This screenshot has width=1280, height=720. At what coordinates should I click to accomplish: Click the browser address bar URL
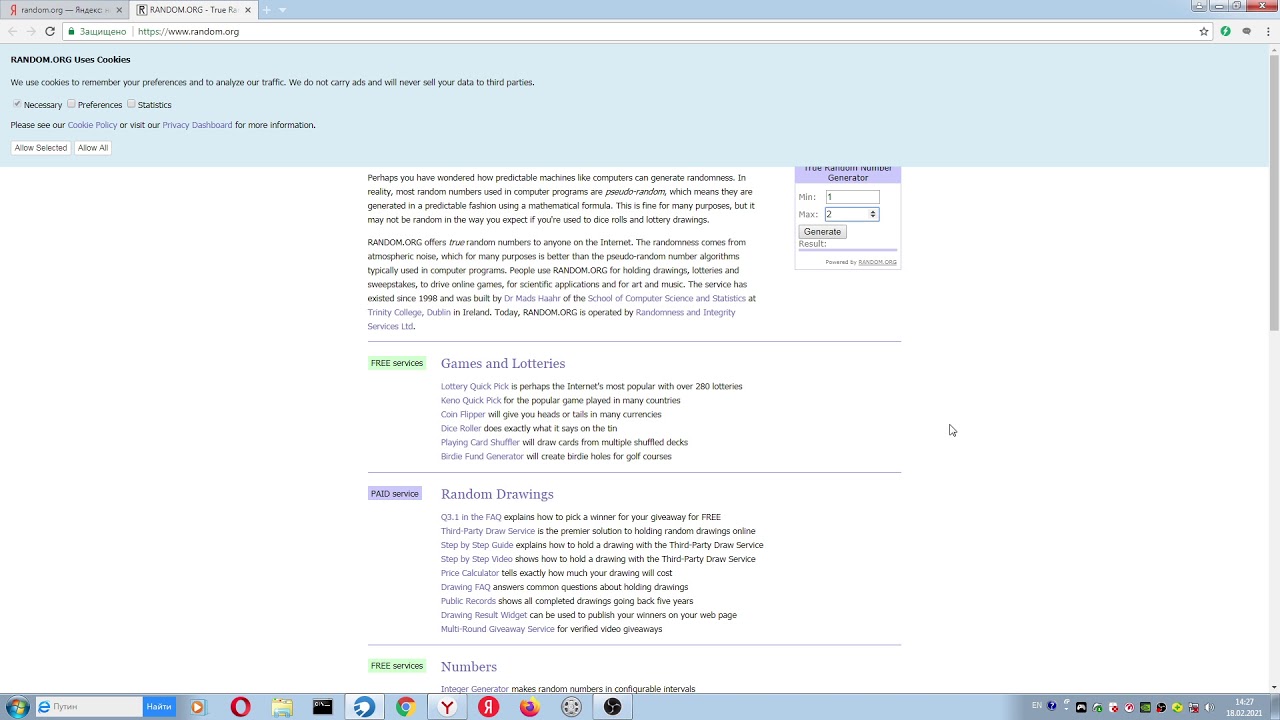(188, 31)
